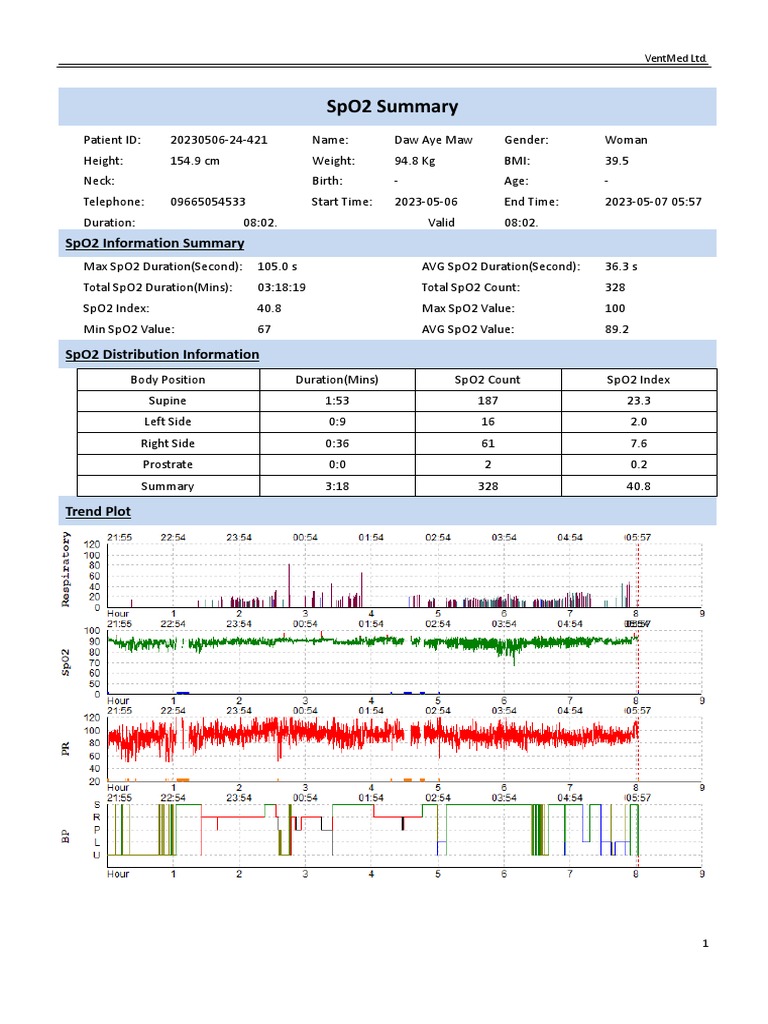Click the page number 1

tap(705, 944)
